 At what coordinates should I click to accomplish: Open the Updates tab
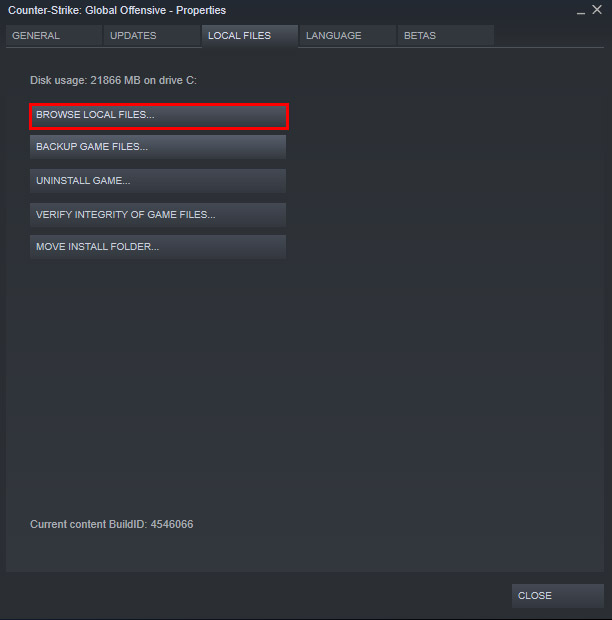click(x=152, y=36)
